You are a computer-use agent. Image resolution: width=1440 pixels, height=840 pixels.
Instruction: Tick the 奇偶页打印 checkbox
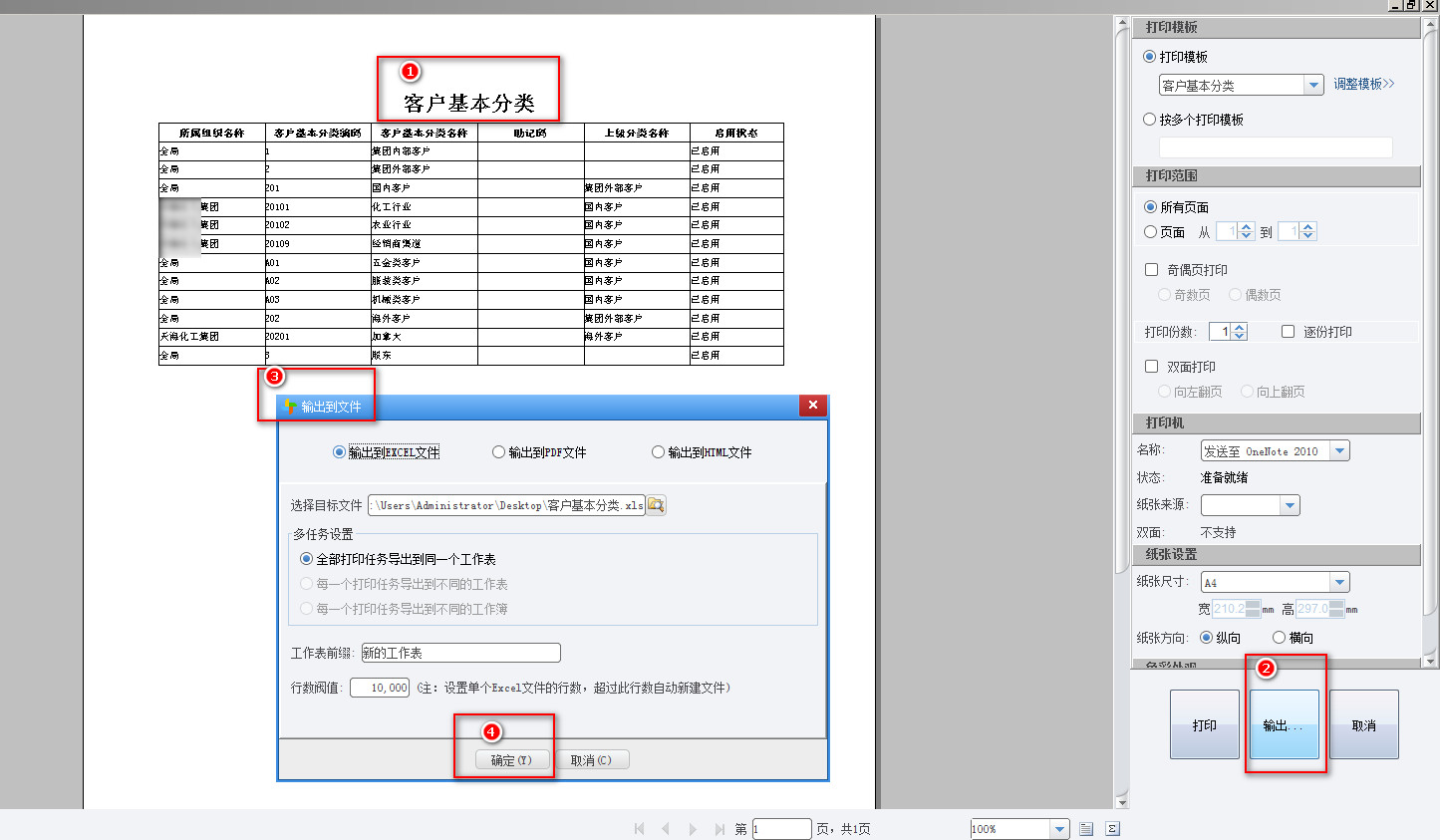[1152, 270]
